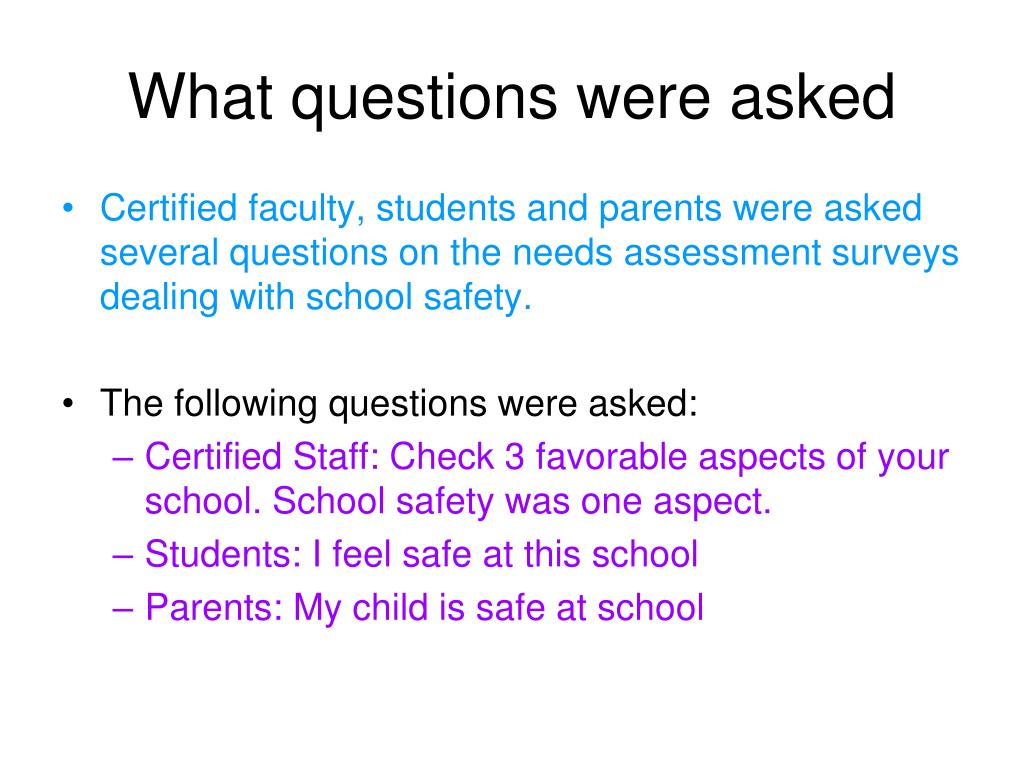Viewport: 1024px width, 768px height.
Task: Click the black bullet before 'The following'
Action: (x=68, y=404)
